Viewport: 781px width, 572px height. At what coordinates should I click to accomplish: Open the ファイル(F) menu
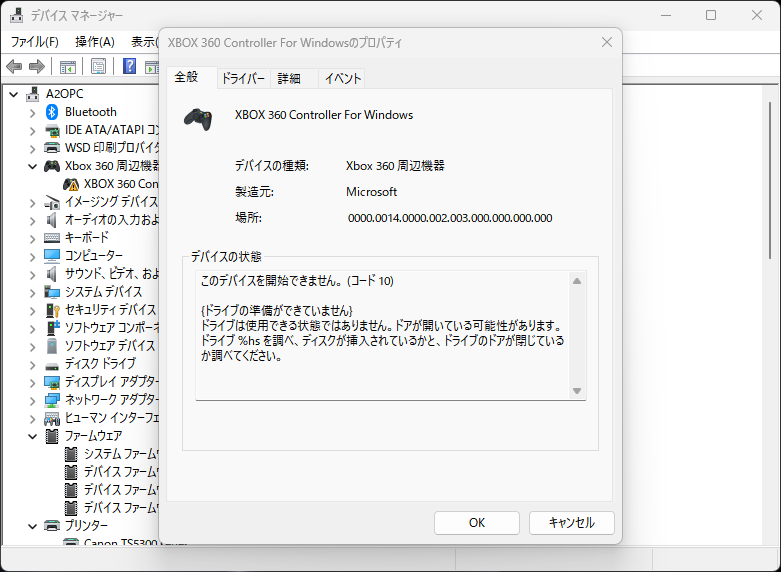coord(35,42)
